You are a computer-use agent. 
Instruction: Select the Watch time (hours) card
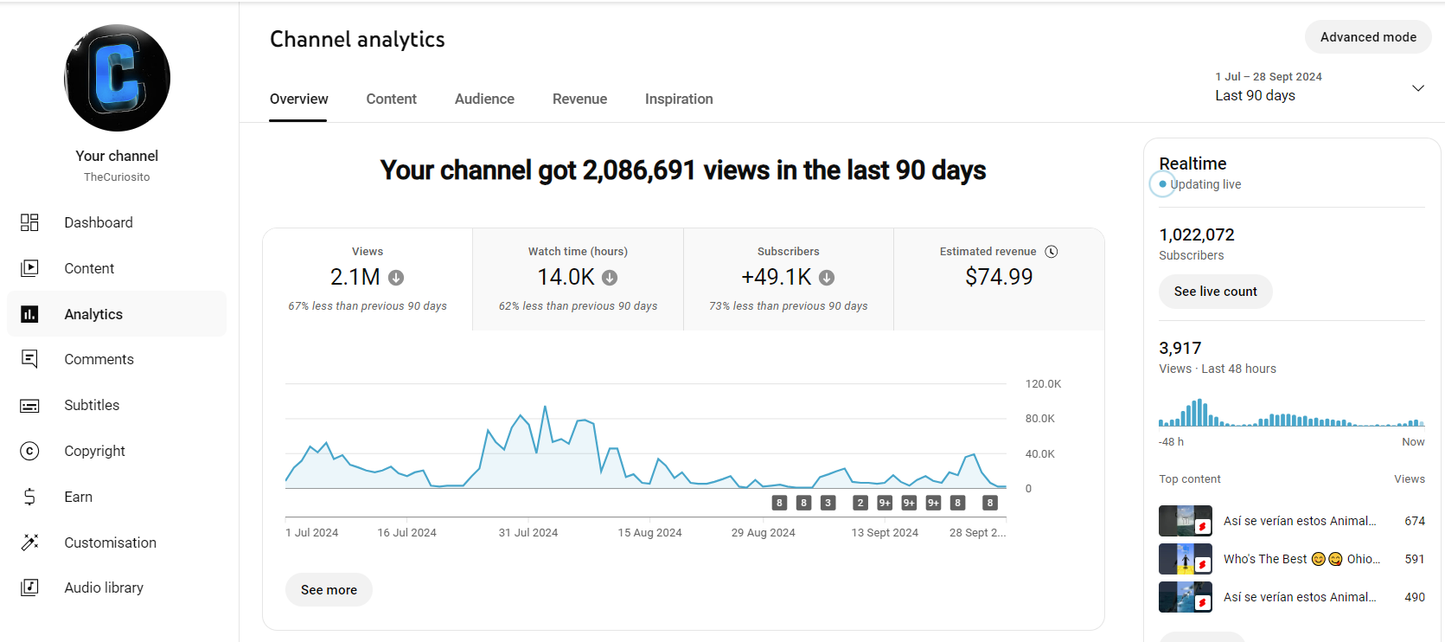577,279
